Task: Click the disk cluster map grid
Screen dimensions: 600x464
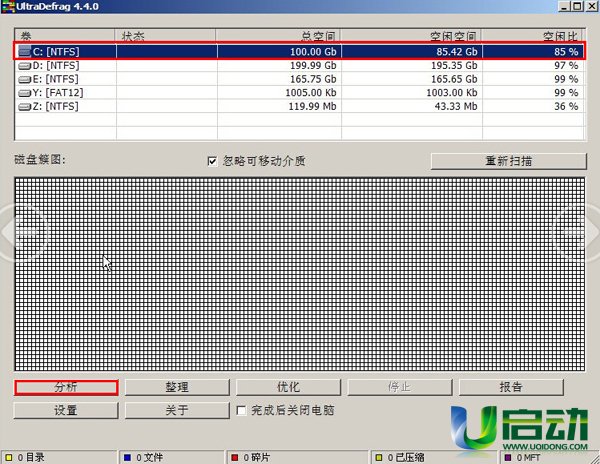Action: [300, 274]
